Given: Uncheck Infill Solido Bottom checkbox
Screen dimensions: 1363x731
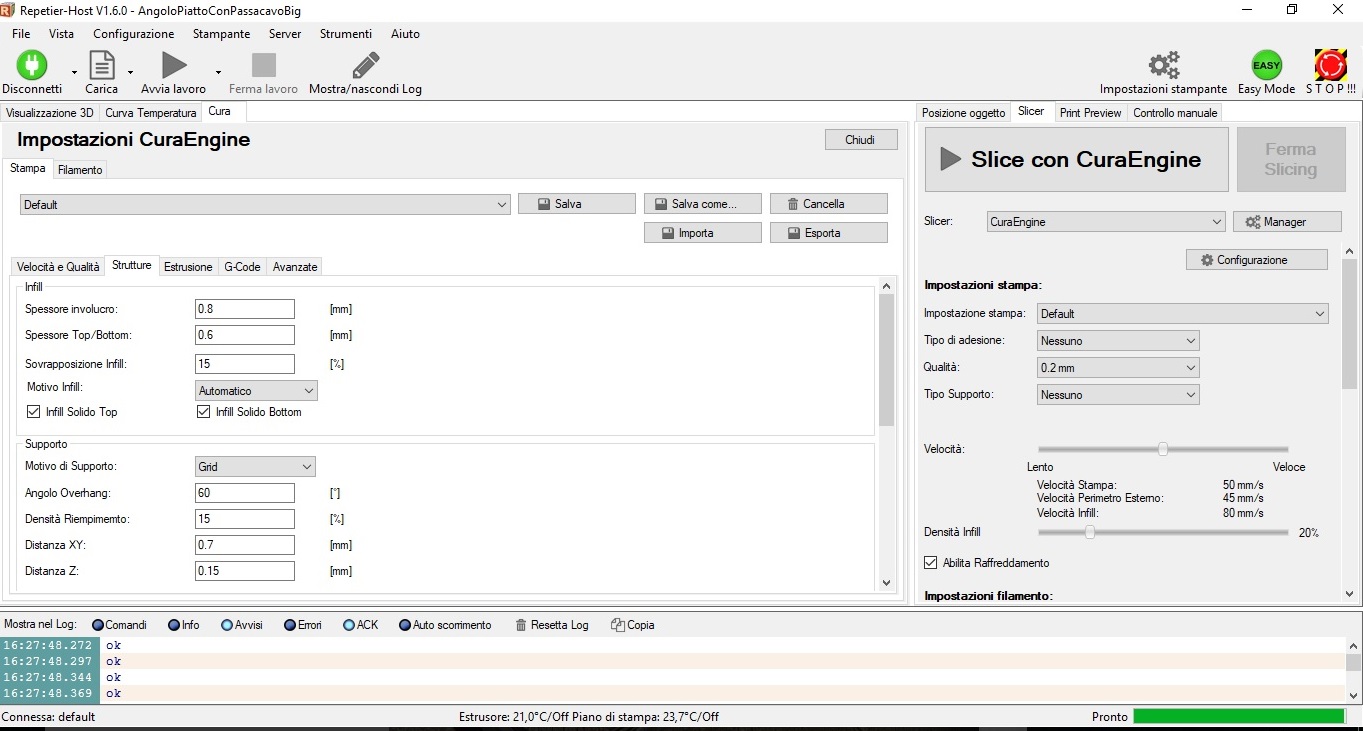Looking at the screenshot, I should tap(204, 412).
